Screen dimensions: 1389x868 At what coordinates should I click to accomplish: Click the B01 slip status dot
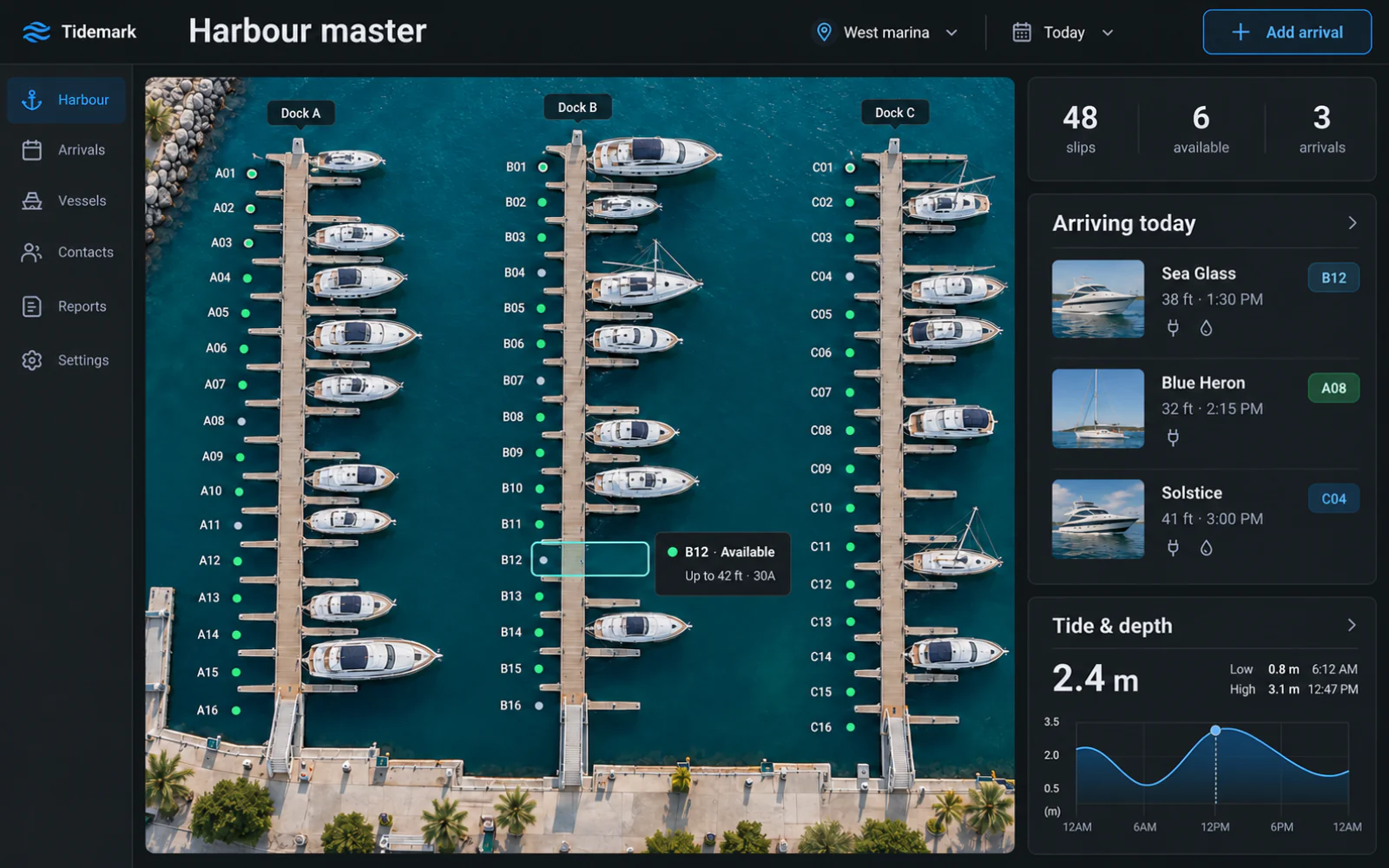pyautogui.click(x=543, y=167)
